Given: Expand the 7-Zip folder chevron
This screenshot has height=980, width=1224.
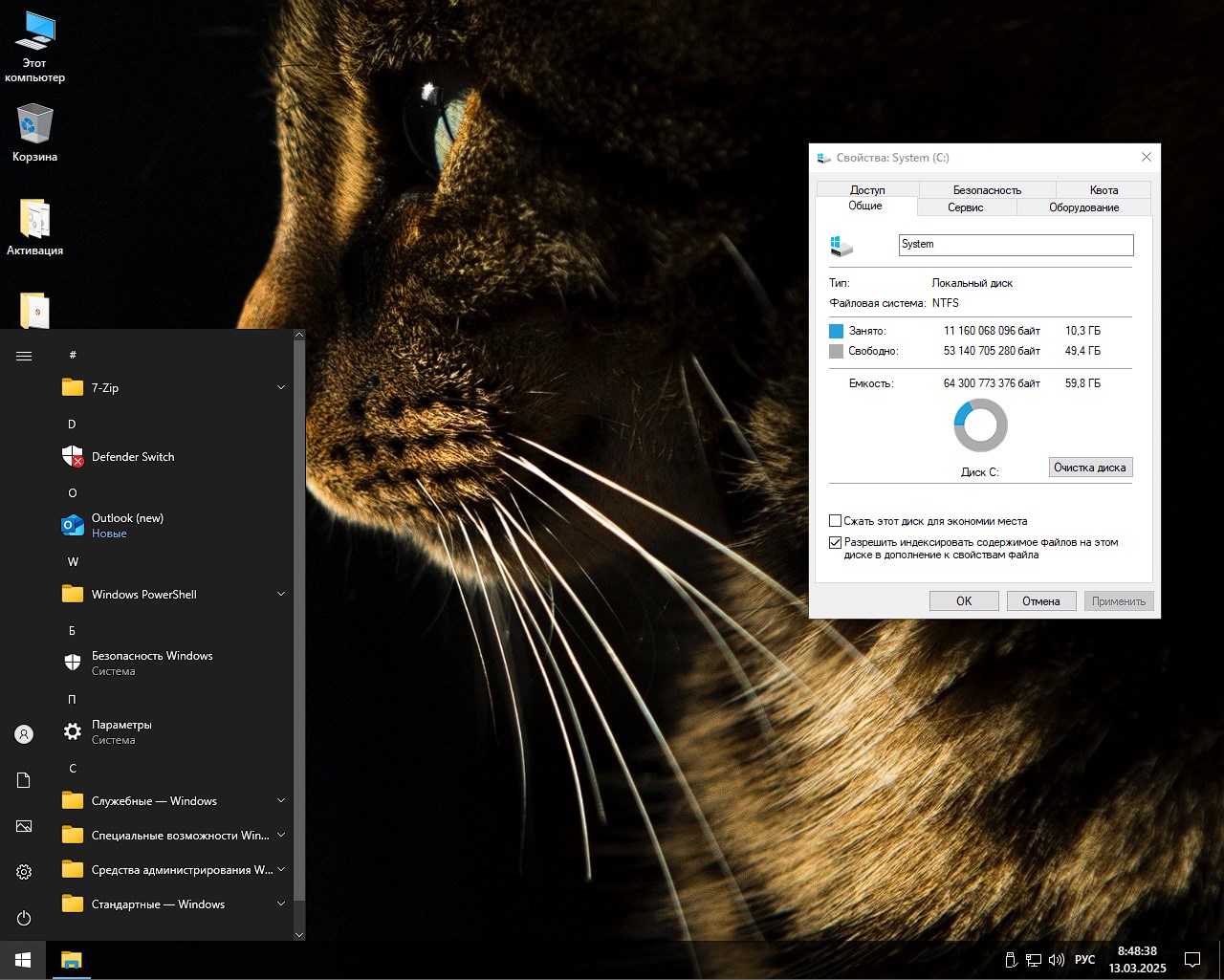Looking at the screenshot, I should pyautogui.click(x=281, y=387).
